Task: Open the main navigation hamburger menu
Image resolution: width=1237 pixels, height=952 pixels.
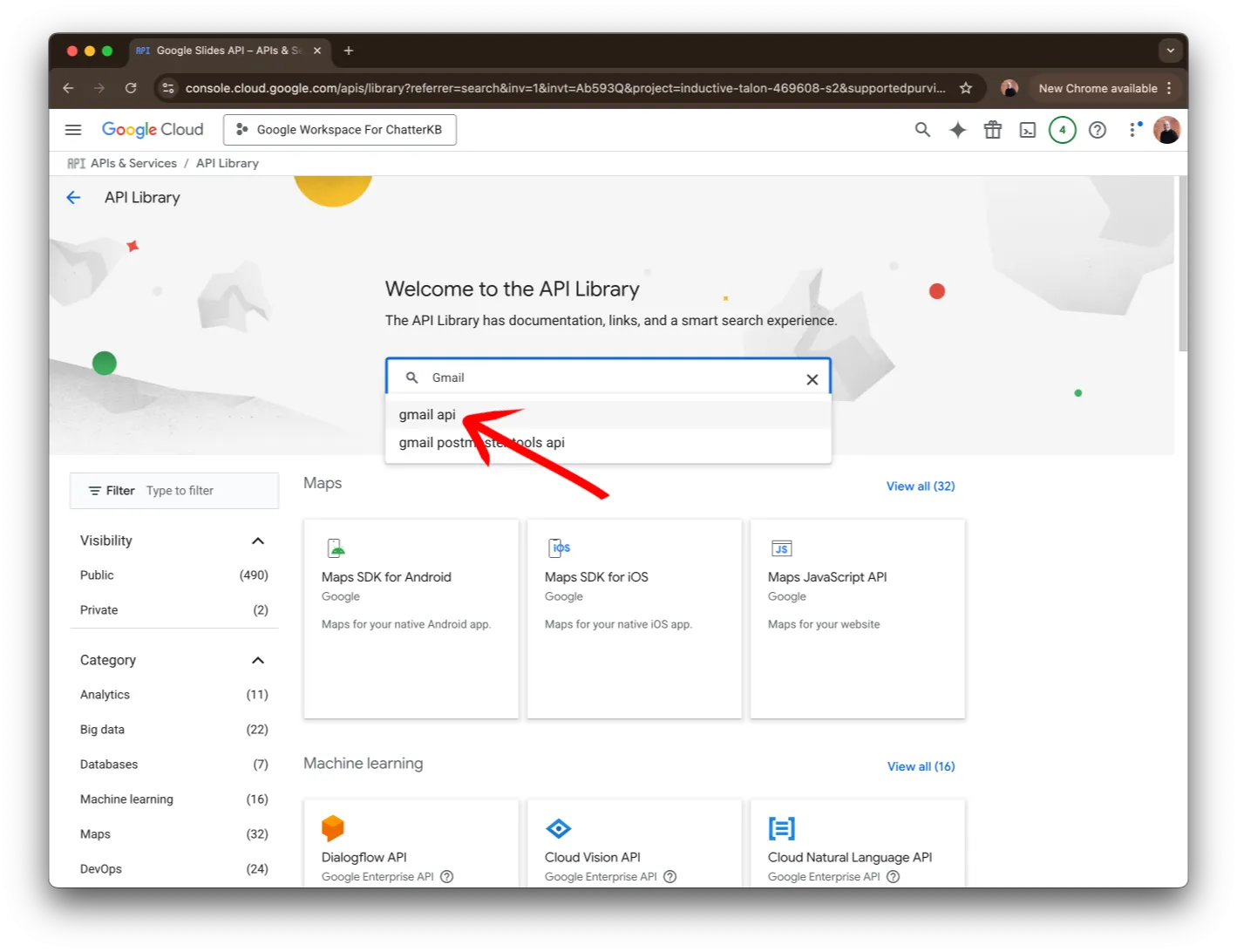Action: pos(73,130)
